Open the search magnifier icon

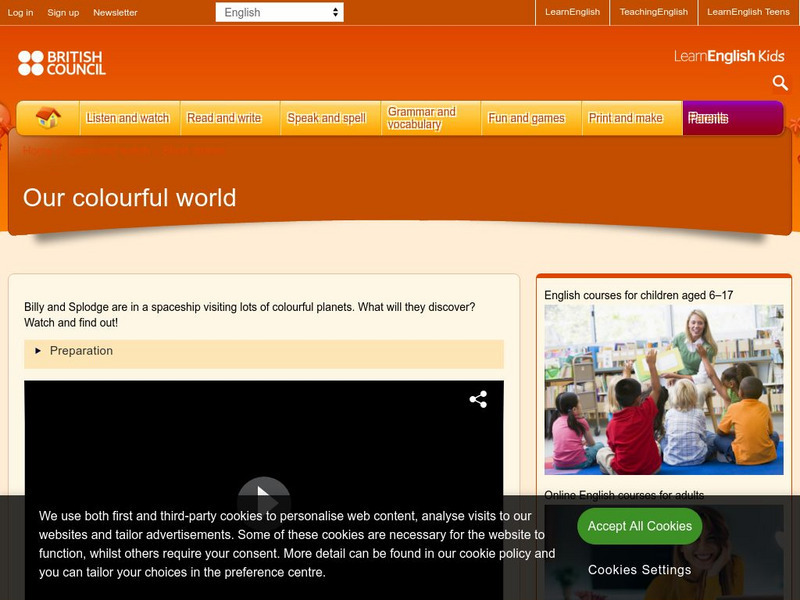(x=780, y=83)
